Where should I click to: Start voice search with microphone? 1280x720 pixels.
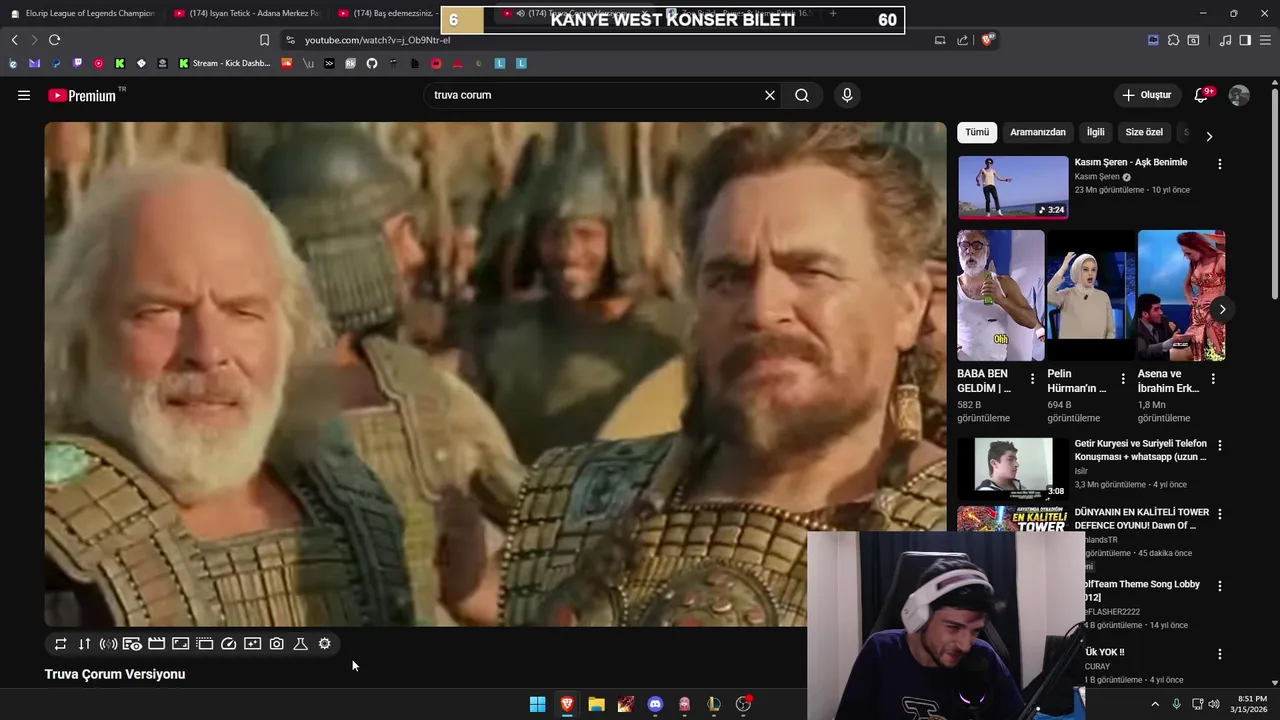point(847,95)
